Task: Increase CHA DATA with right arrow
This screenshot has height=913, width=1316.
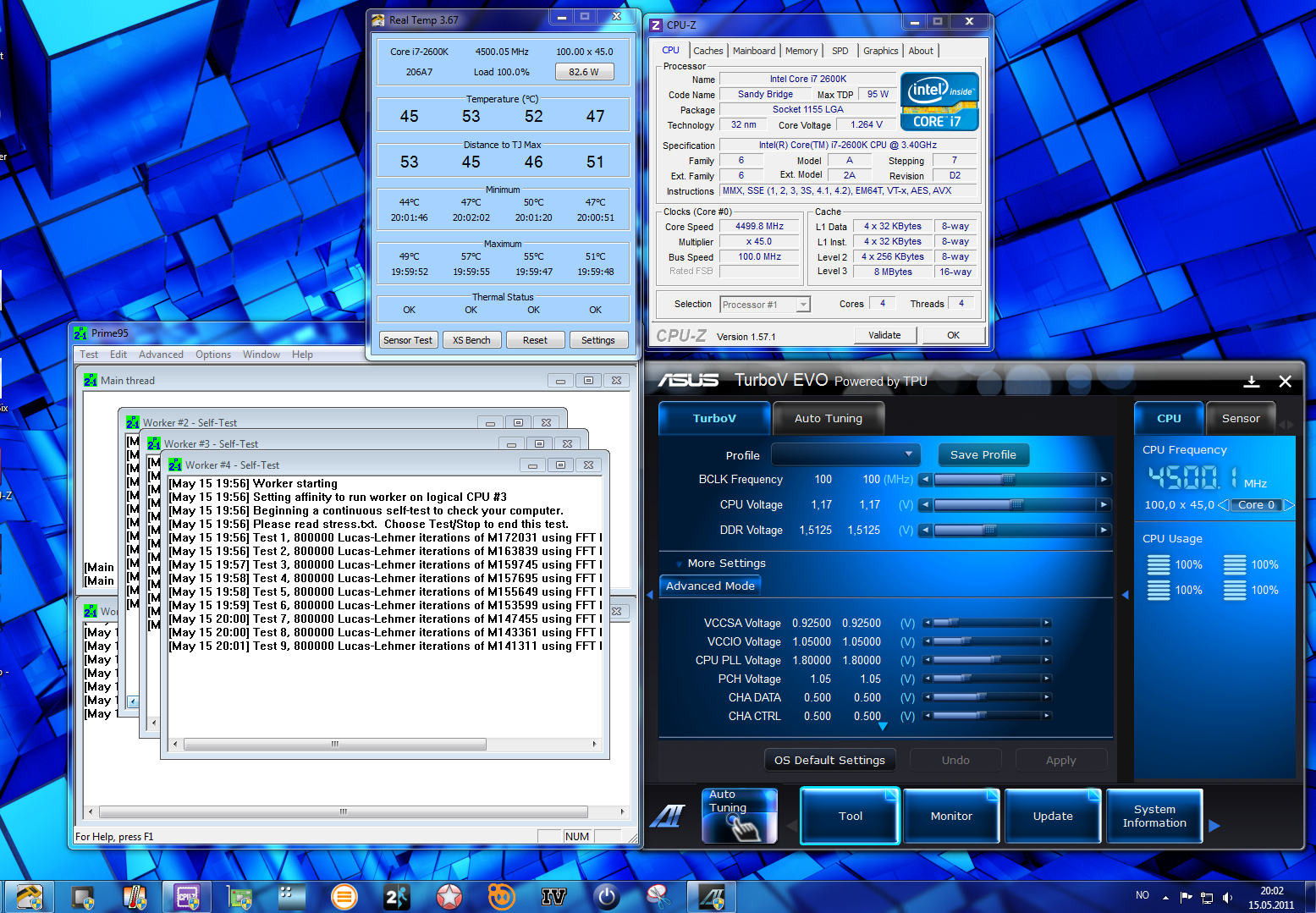Action: 1047,697
